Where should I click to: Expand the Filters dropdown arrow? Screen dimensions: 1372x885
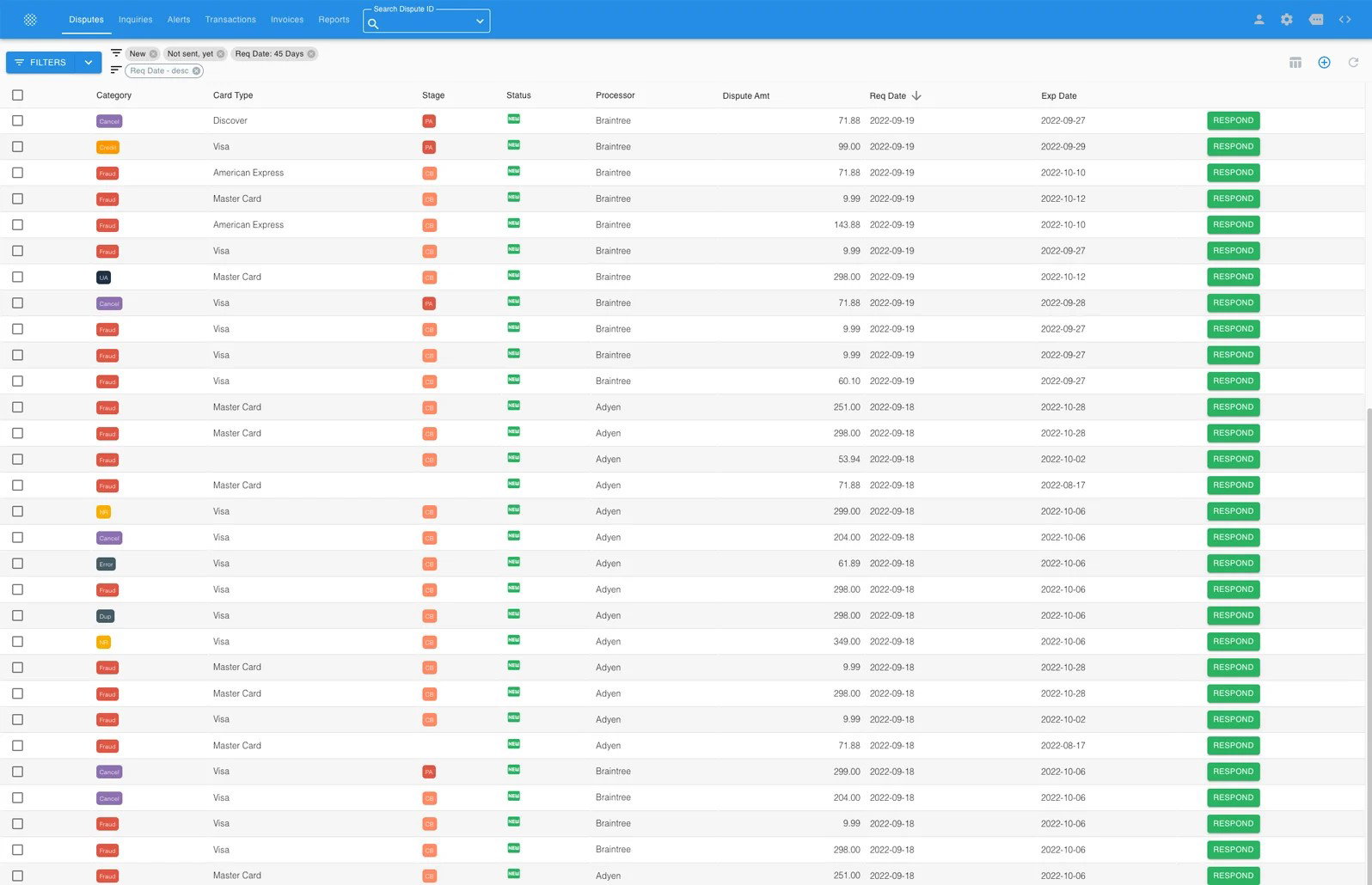coord(88,63)
